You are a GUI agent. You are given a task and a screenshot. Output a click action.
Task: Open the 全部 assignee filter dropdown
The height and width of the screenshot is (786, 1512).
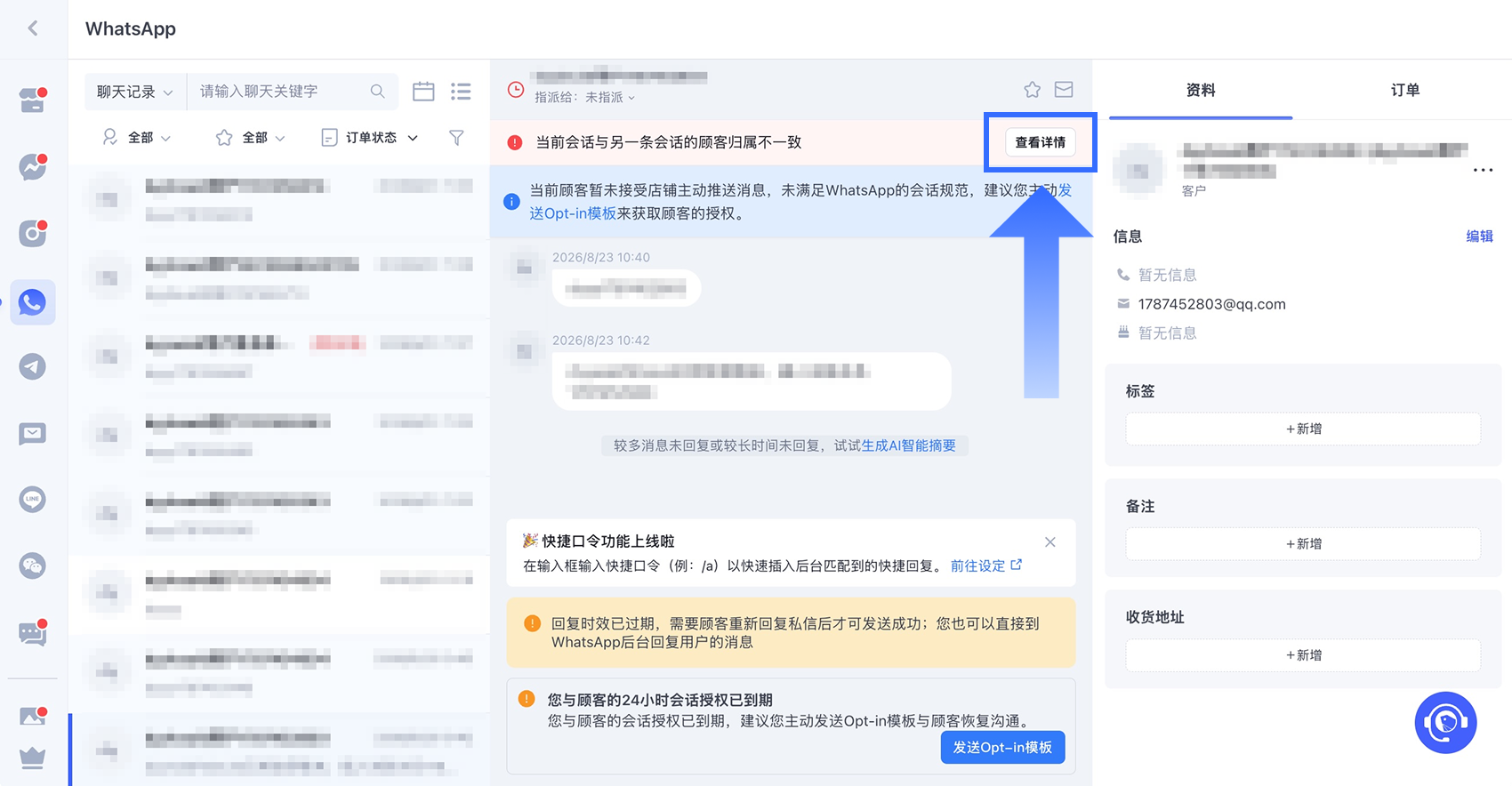pyautogui.click(x=137, y=138)
